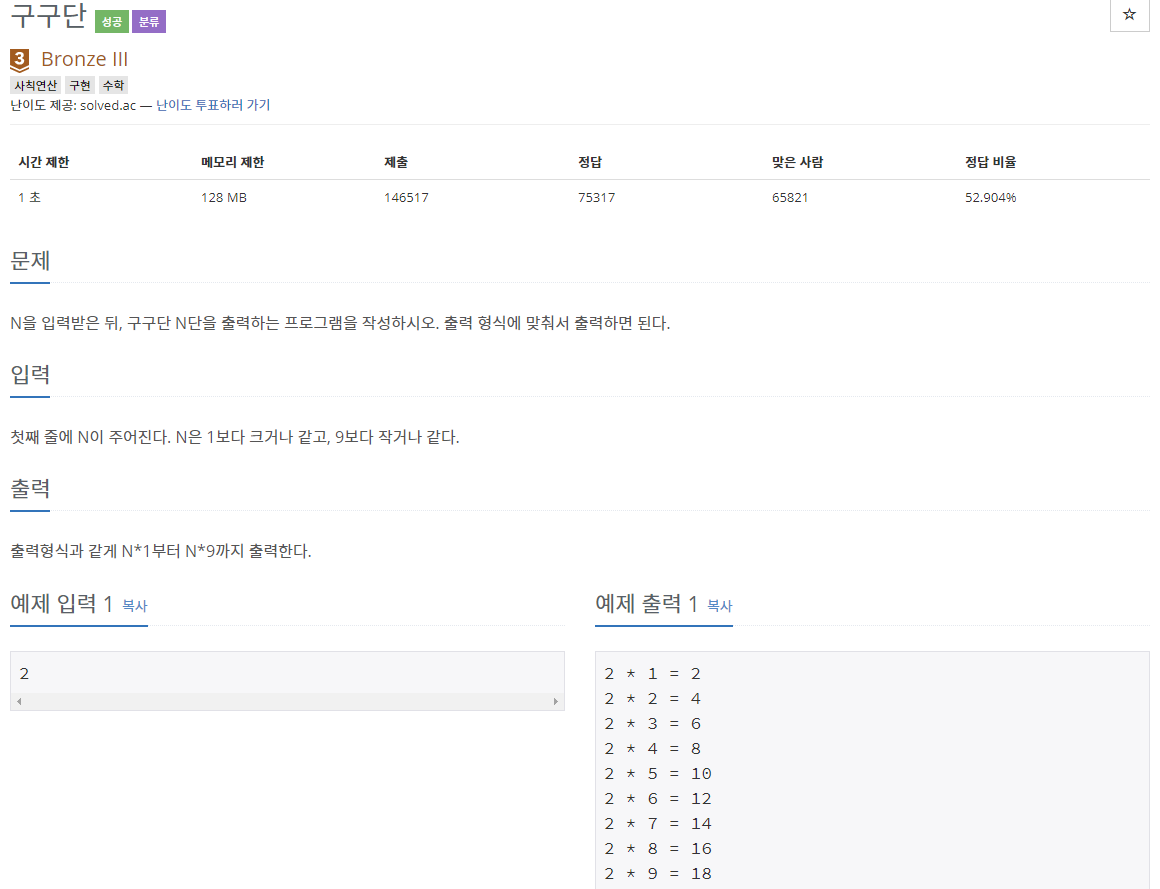Image resolution: width=1160 pixels, height=889 pixels.
Task: Open the 사칙연산 tag
Action: coord(36,85)
